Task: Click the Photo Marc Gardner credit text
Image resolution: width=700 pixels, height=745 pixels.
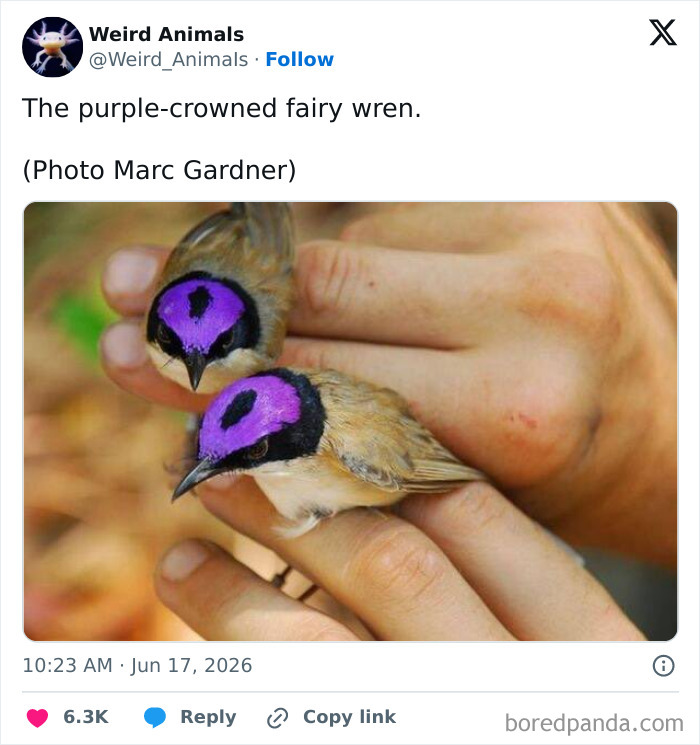Action: coord(159,170)
